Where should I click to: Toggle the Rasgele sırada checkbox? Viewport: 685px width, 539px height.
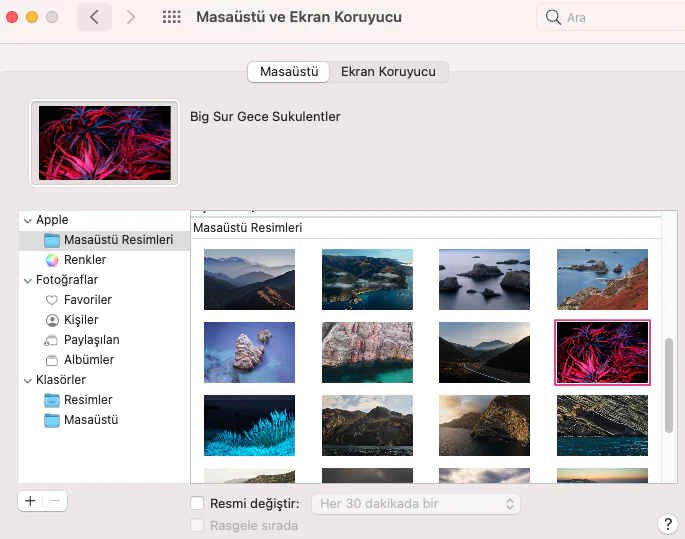[x=197, y=526]
